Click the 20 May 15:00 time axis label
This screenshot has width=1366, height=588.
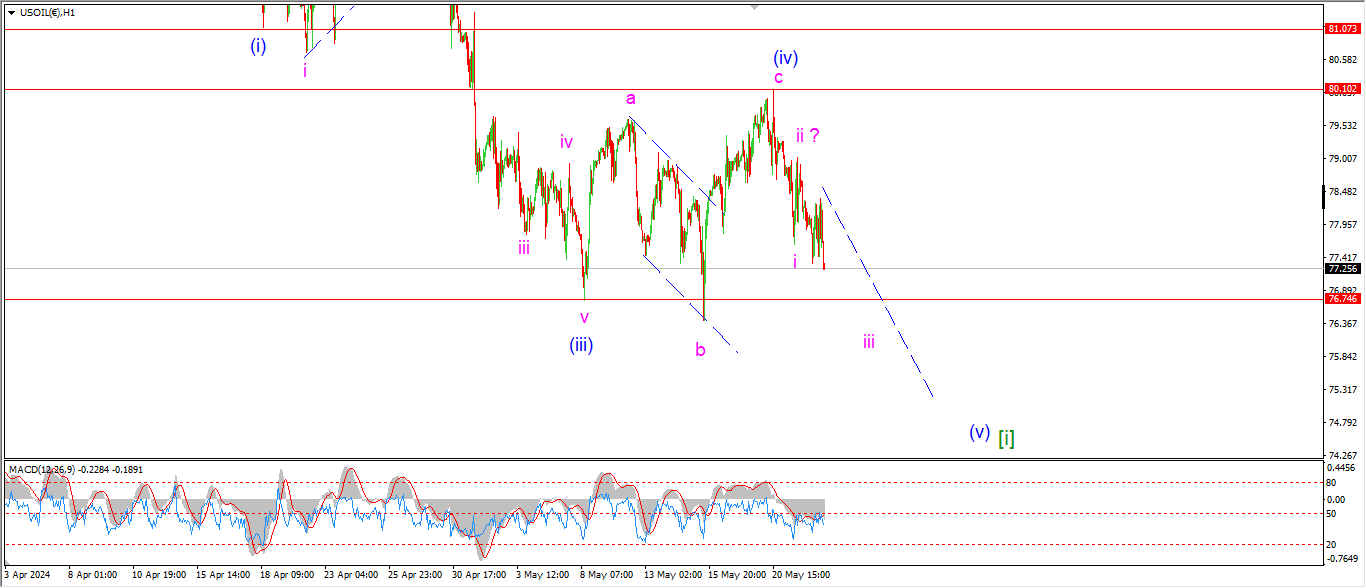point(800,576)
